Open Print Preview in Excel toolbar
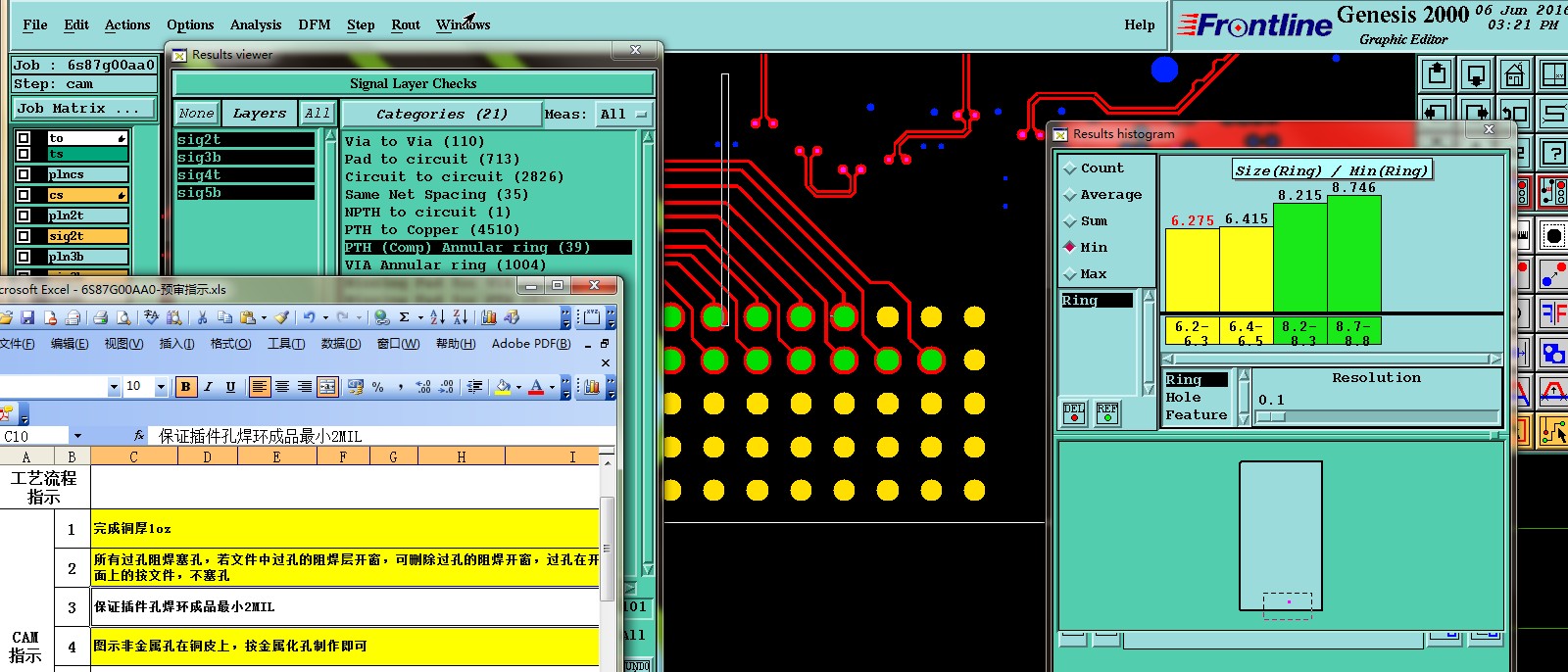Image resolution: width=1568 pixels, height=672 pixels. 123,317
